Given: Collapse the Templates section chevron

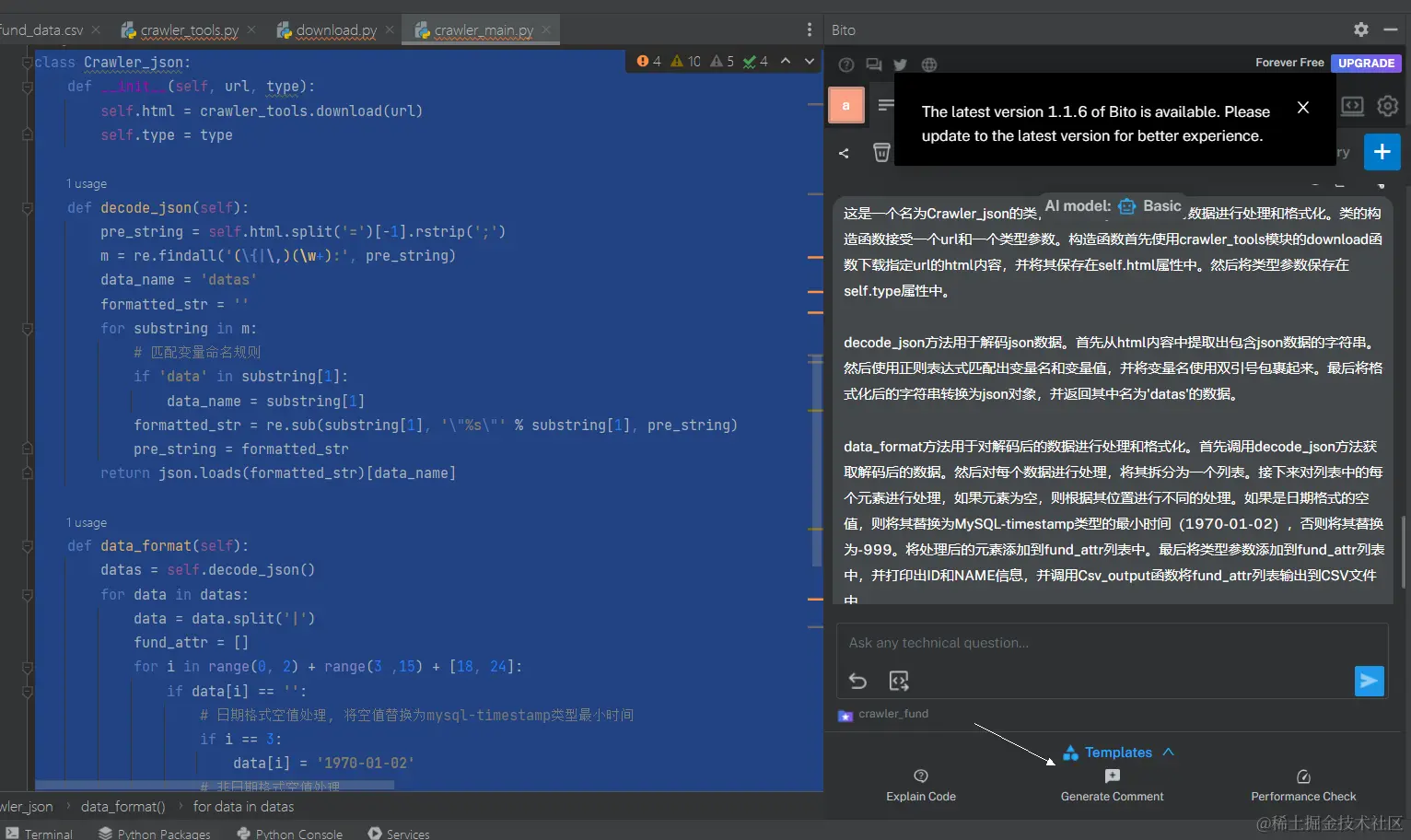Looking at the screenshot, I should point(1169,752).
